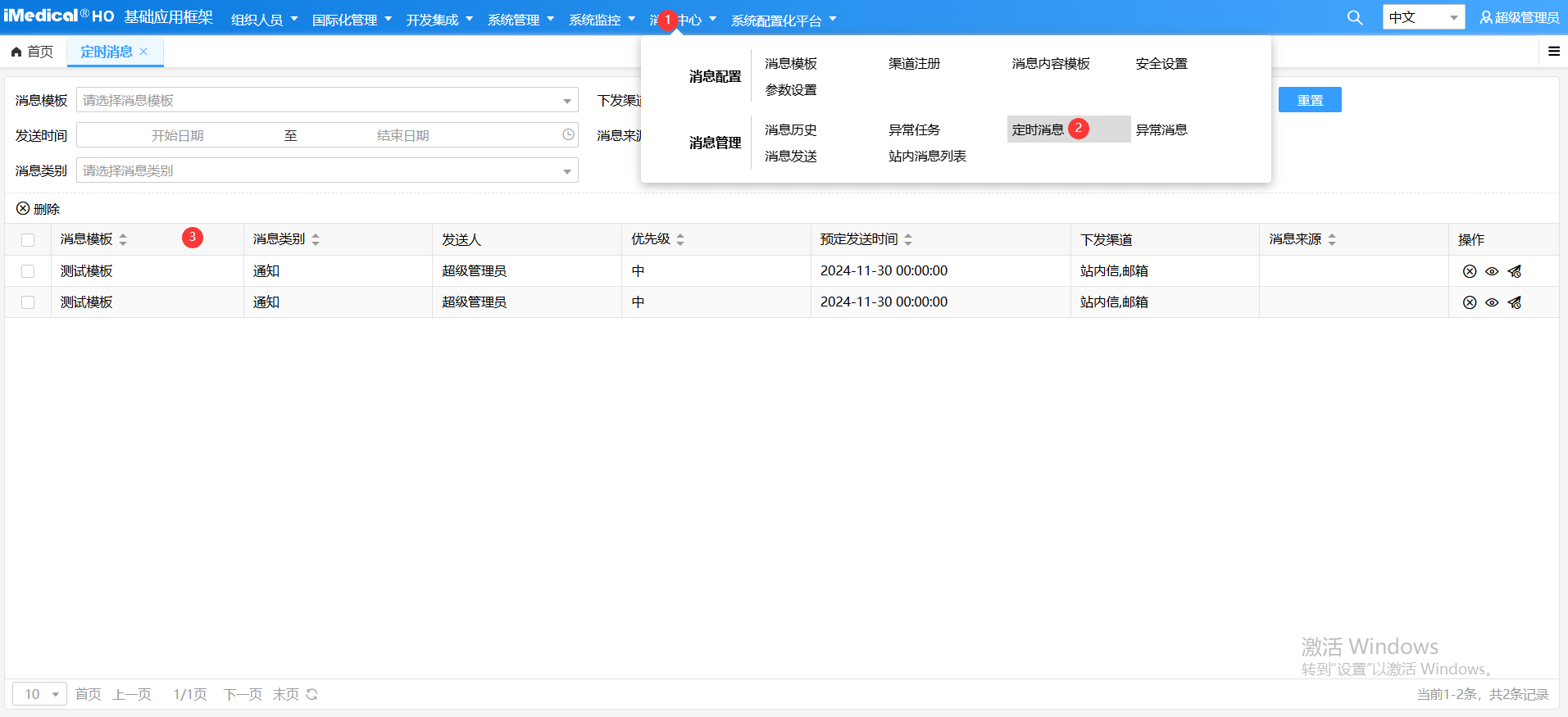Sort by 预定发送时间 column arrows
This screenshot has height=717, width=1568.
pos(908,239)
